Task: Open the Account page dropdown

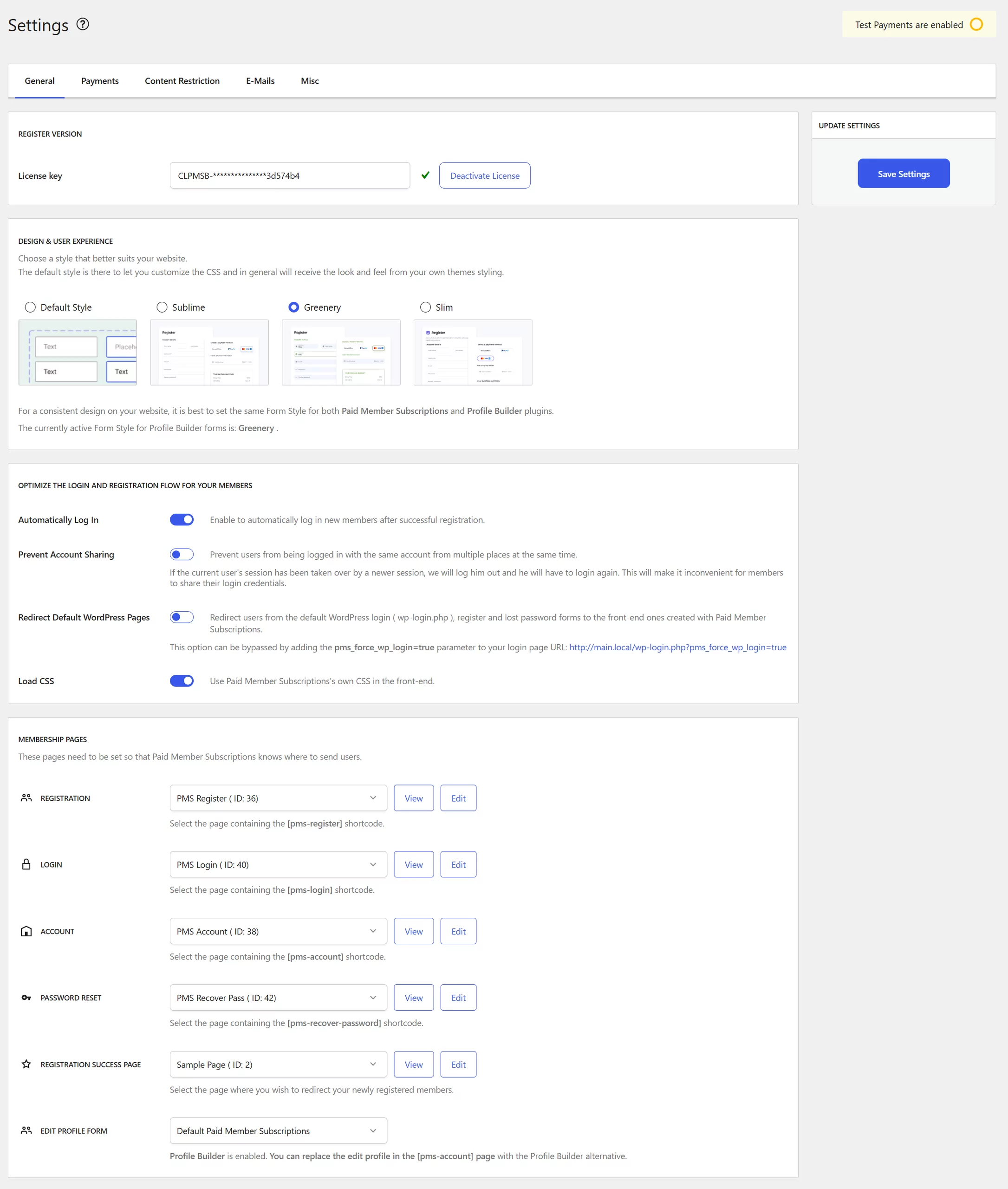Action: (x=278, y=931)
